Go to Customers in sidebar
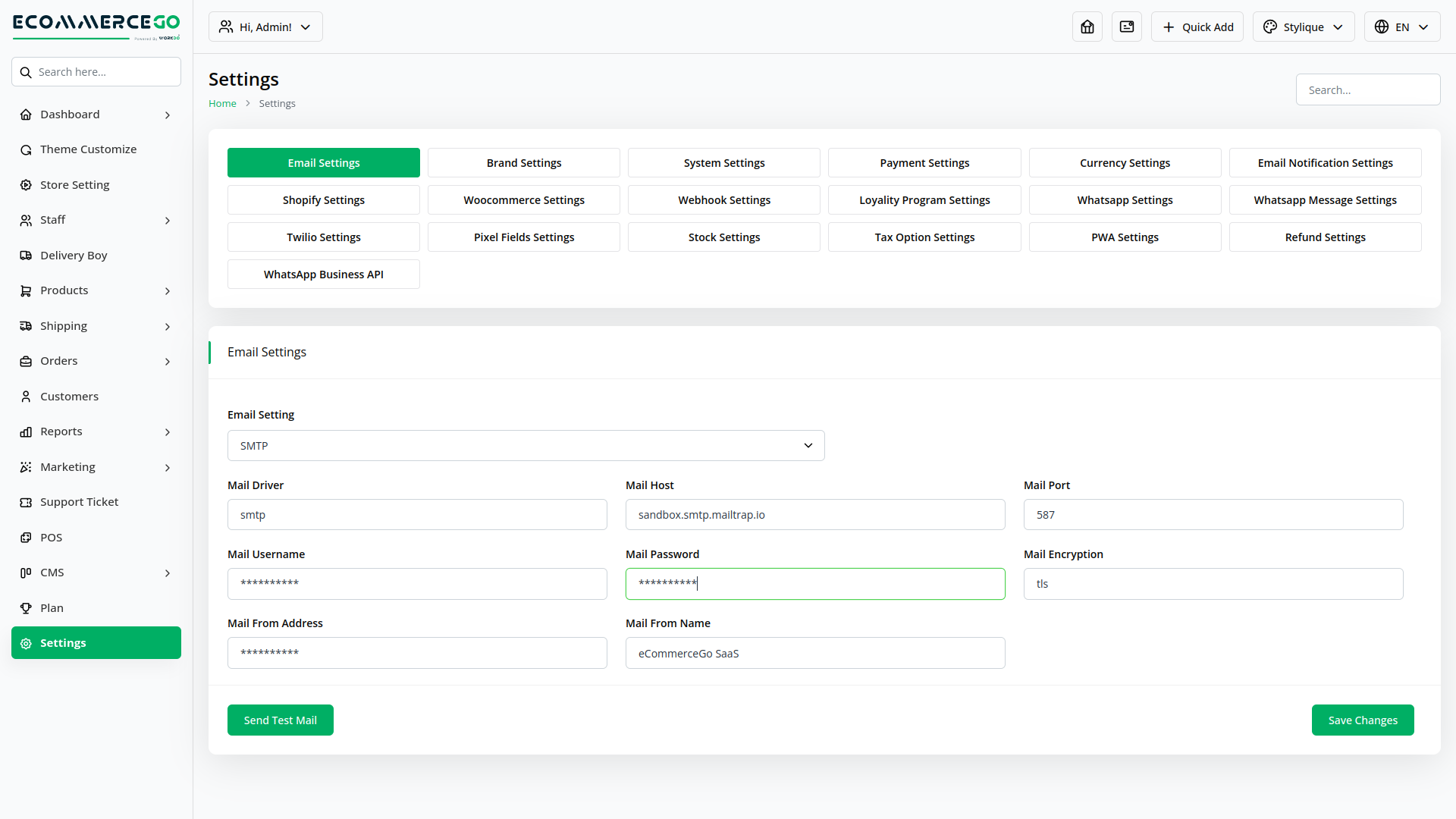This screenshot has height=819, width=1456. pyautogui.click(x=69, y=397)
